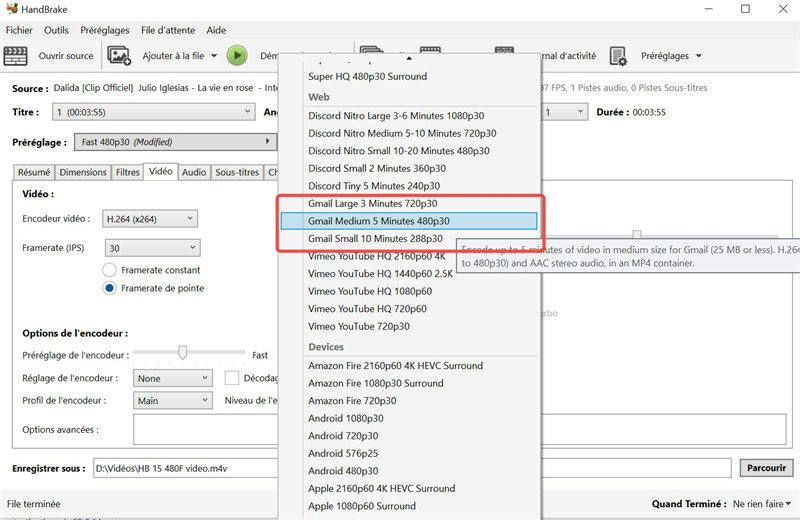The image size is (800, 520).
Task: Switch to the Filtres tab
Action: click(x=128, y=172)
